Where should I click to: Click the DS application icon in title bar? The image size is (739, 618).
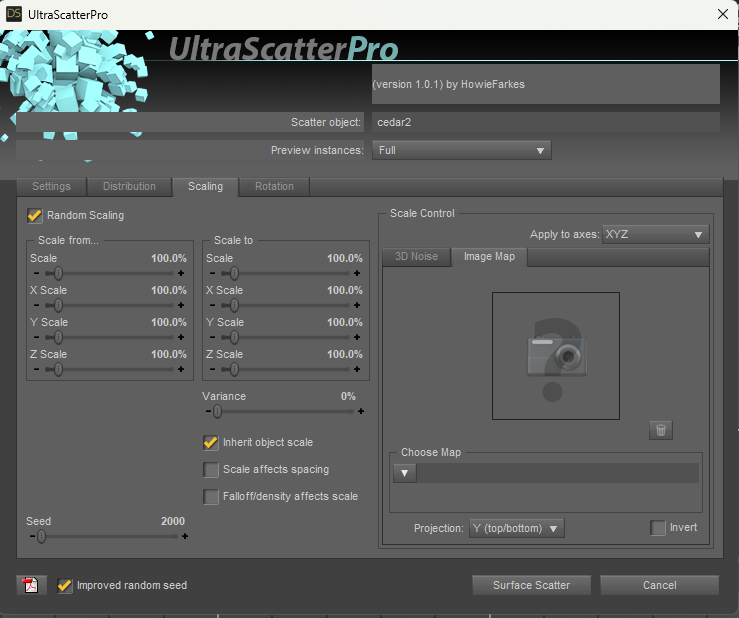coord(14,14)
